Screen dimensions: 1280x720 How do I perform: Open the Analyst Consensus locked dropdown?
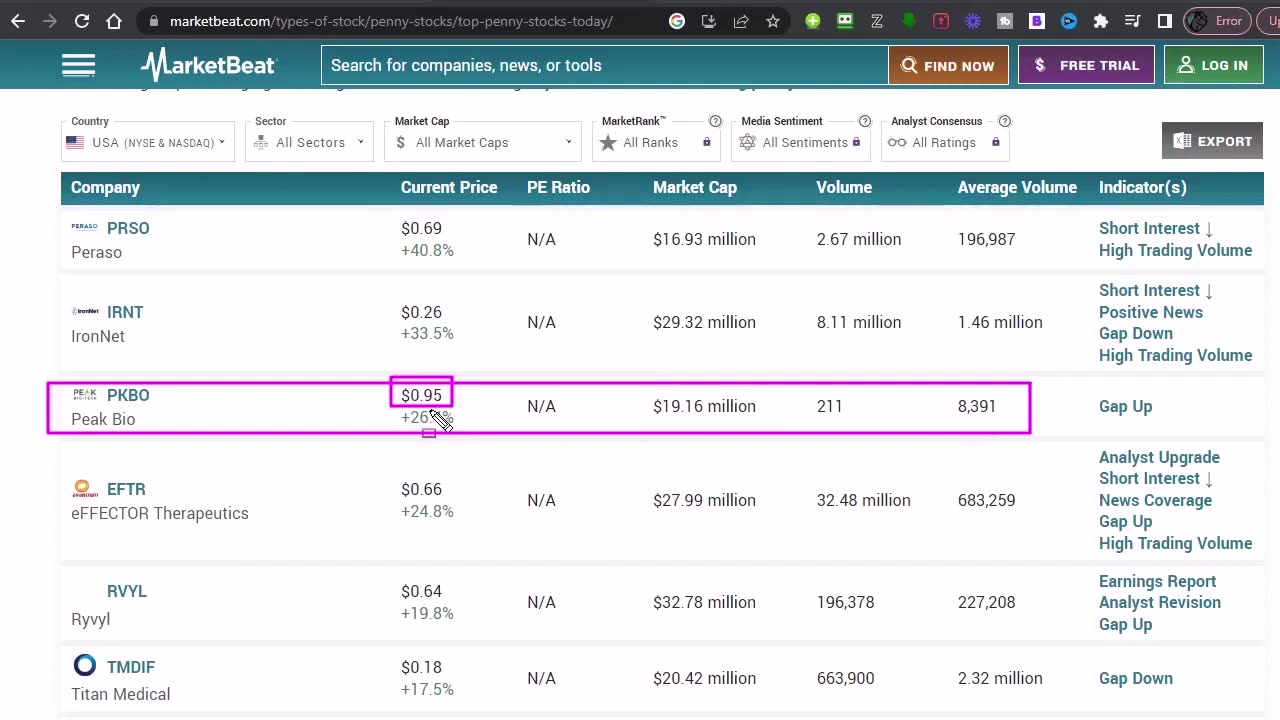[944, 142]
